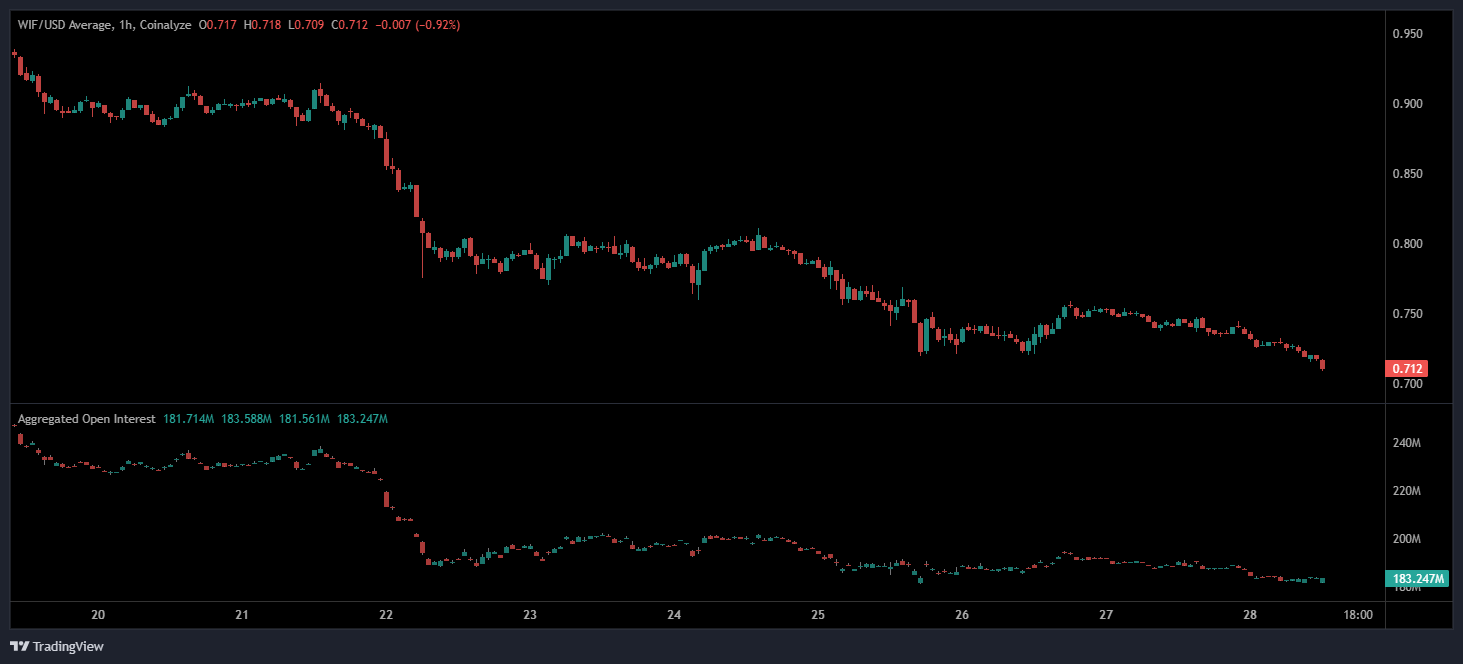This screenshot has width=1463, height=664.
Task: Click the 0.750 price axis label
Action: [1407, 314]
